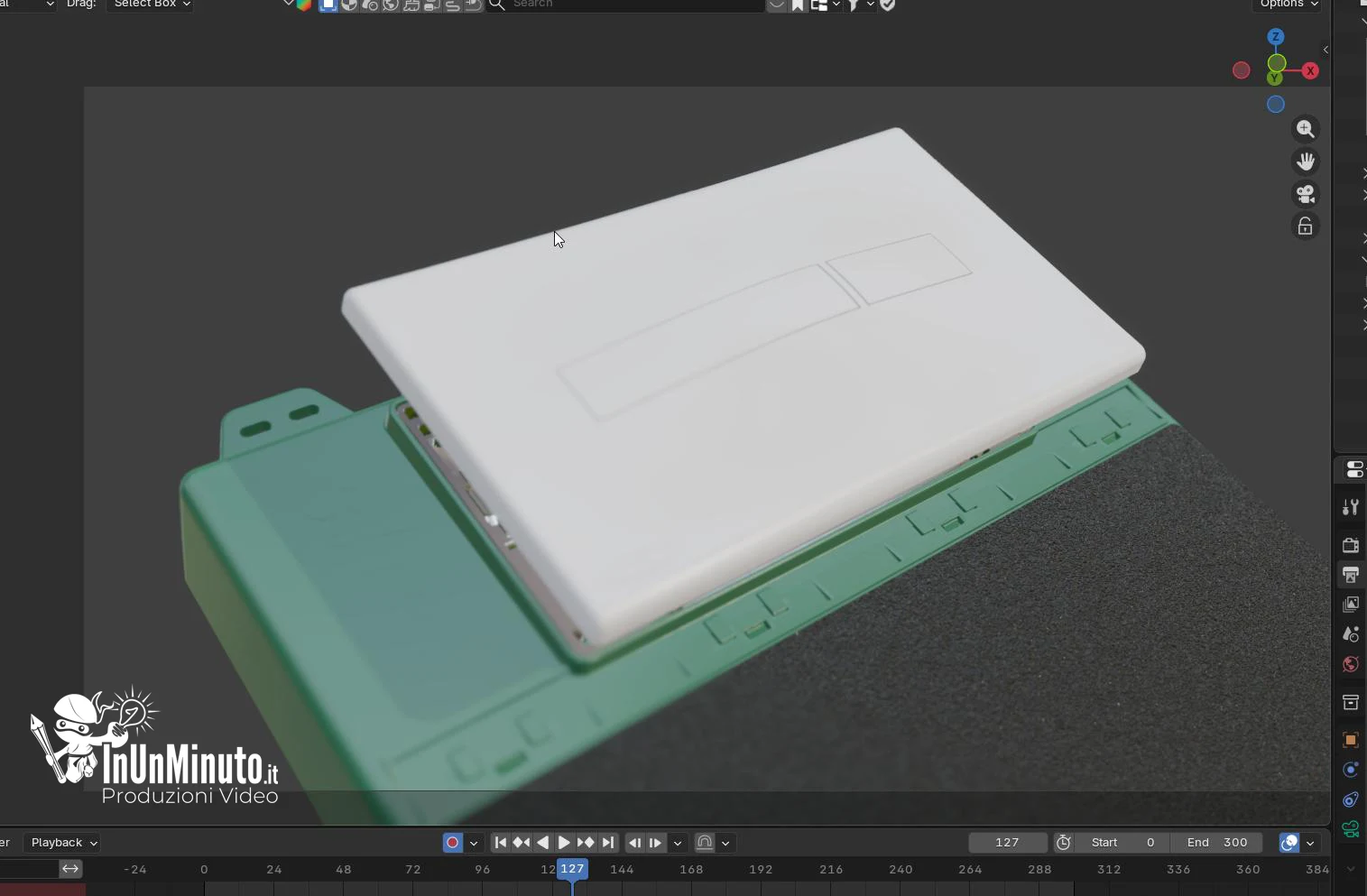Select the Zoom tool in viewport sidebar

tap(1306, 129)
